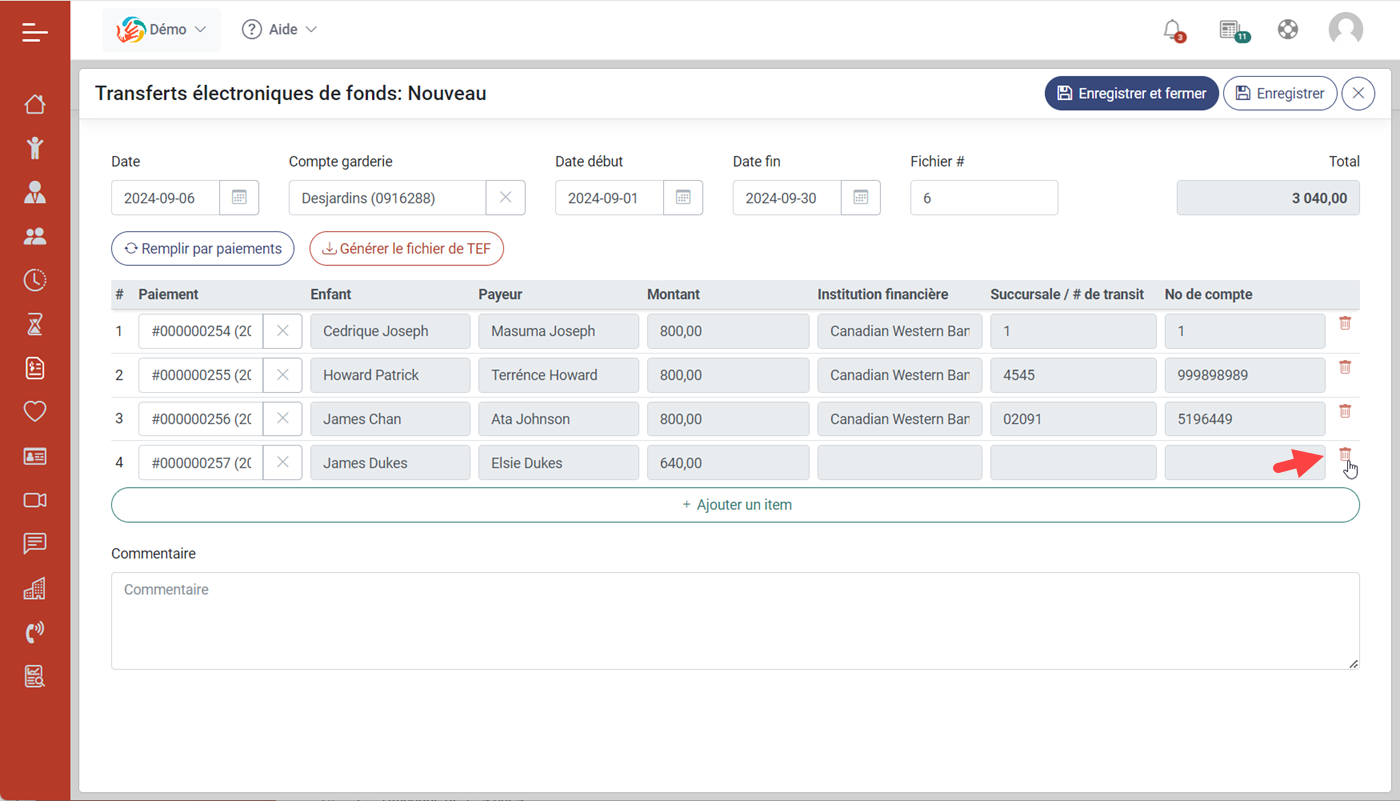
Task: Click into the Commentaire text area
Action: tap(735, 621)
